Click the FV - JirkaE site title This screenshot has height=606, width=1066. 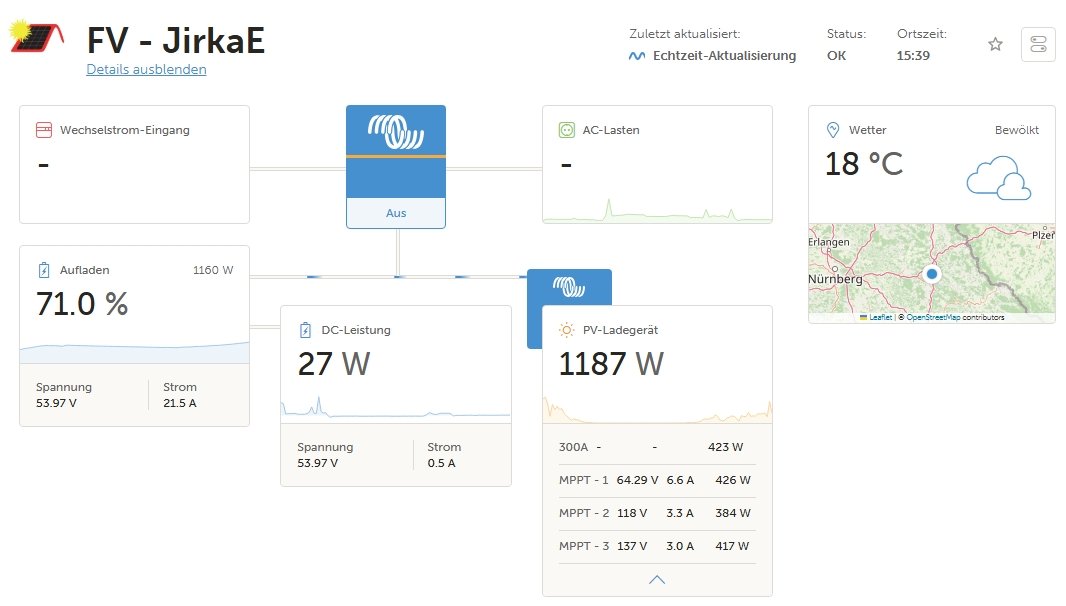(x=175, y=40)
